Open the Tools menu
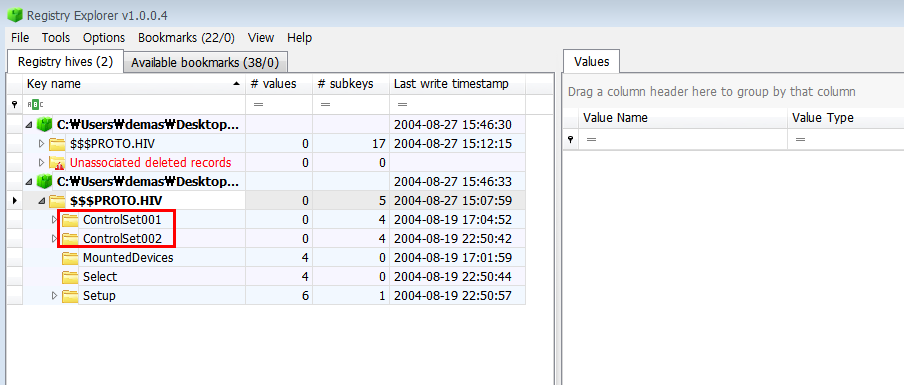This screenshot has height=385, width=904. [x=56, y=38]
